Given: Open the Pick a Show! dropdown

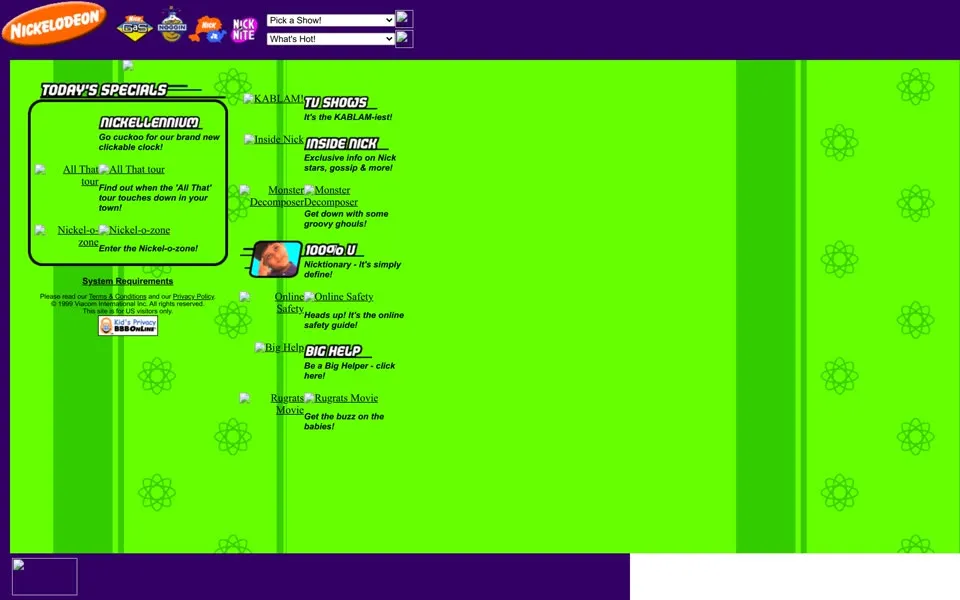Looking at the screenshot, I should pyautogui.click(x=331, y=20).
